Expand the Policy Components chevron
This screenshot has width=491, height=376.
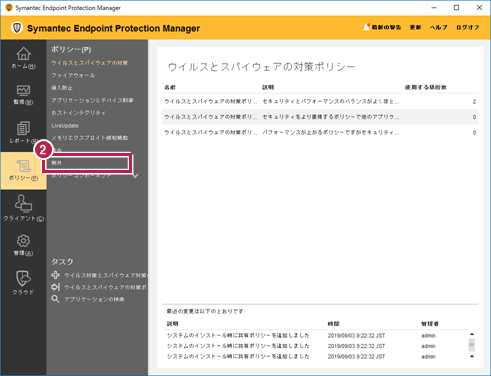(x=135, y=175)
